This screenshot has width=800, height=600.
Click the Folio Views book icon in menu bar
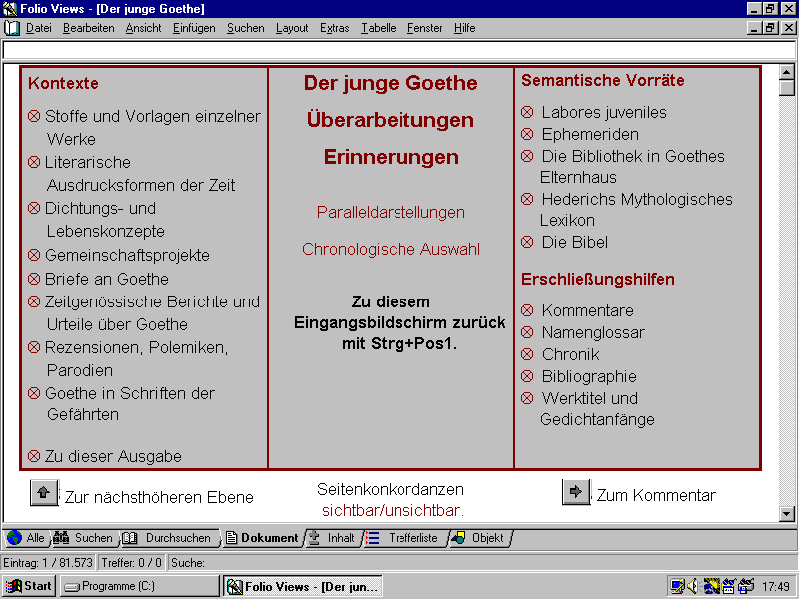point(12,28)
